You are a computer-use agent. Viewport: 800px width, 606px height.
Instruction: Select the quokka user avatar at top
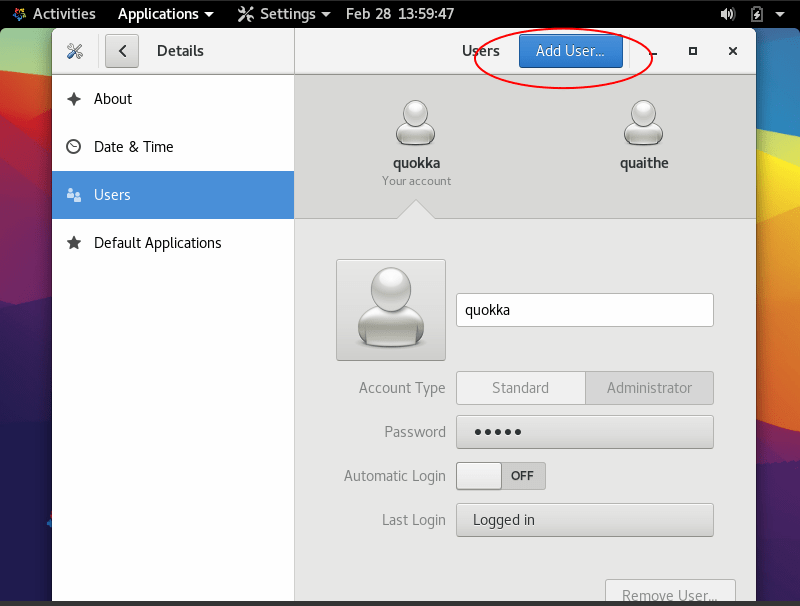(x=416, y=124)
